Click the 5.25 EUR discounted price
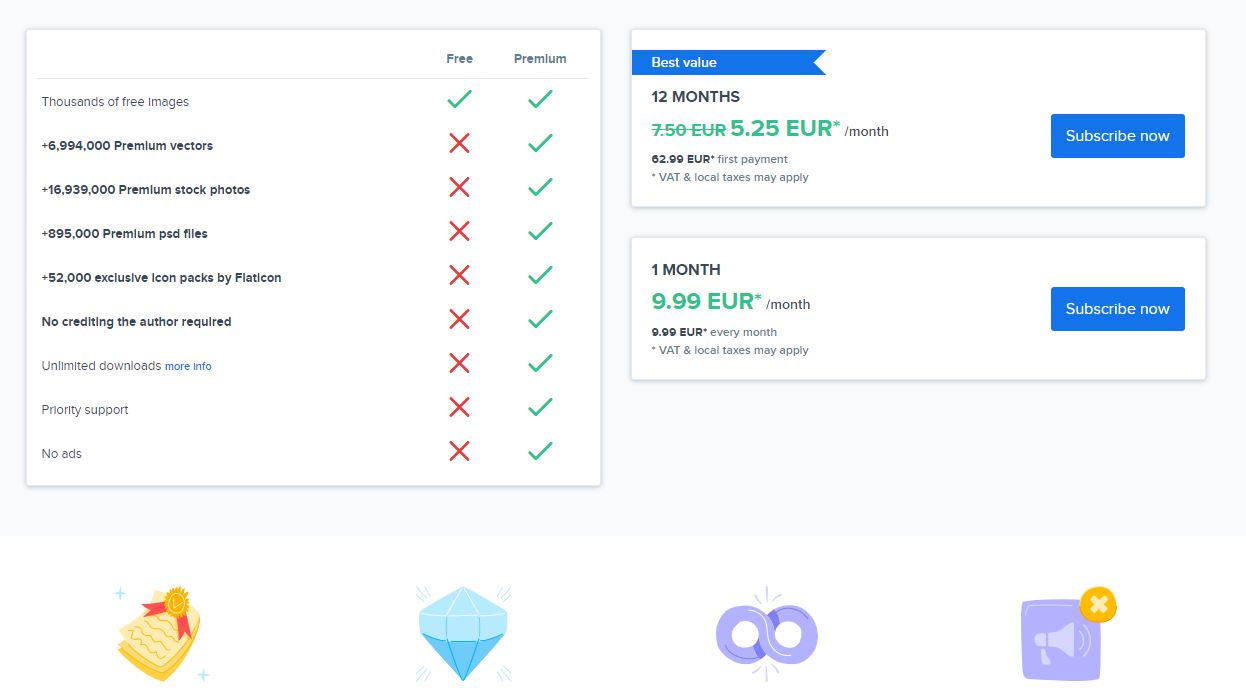The image size is (1246, 688). coord(785,128)
